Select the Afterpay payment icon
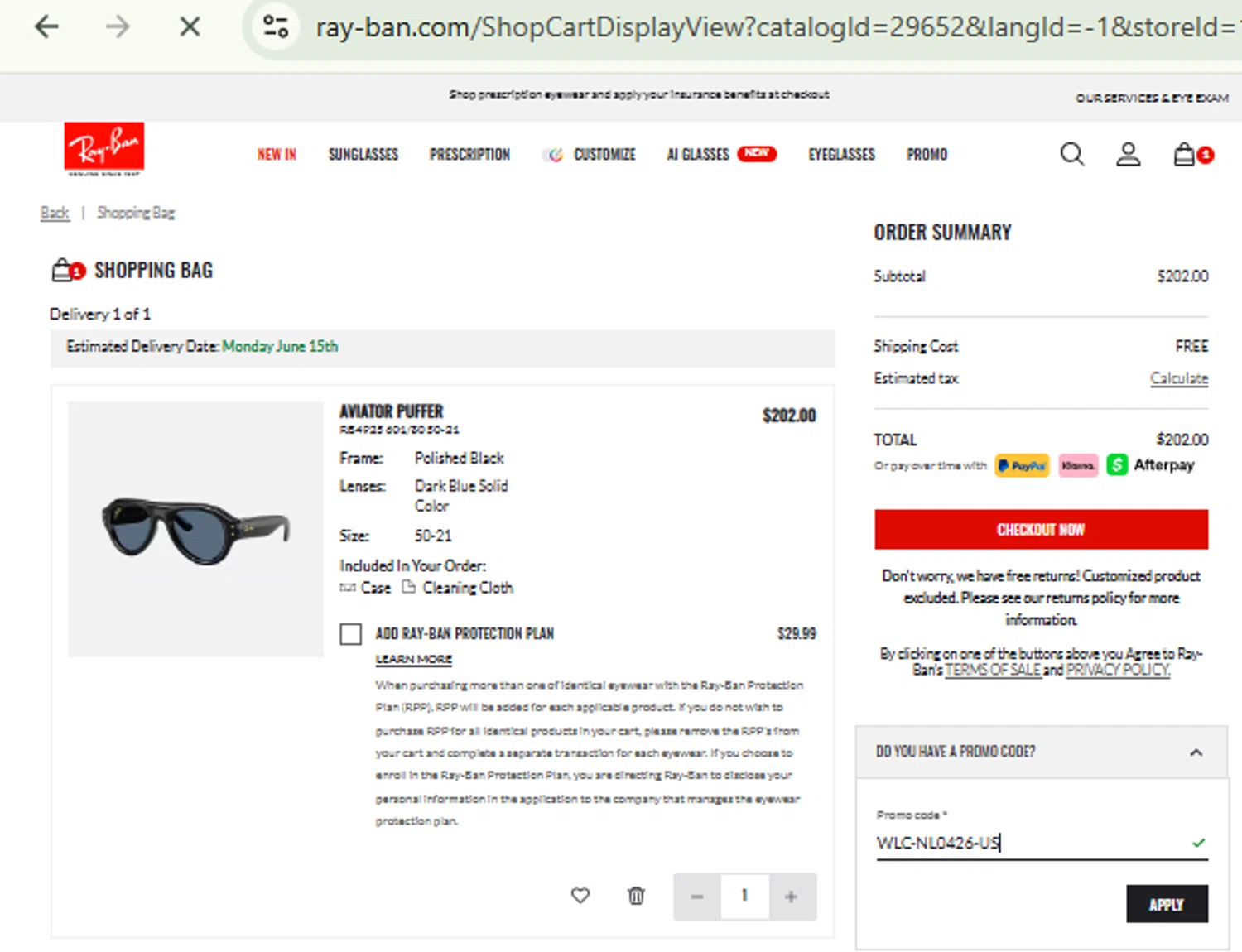 coord(1117,465)
